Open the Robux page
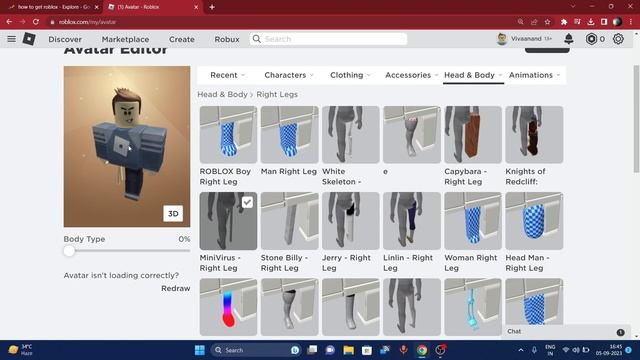The image size is (640, 360). click(227, 39)
